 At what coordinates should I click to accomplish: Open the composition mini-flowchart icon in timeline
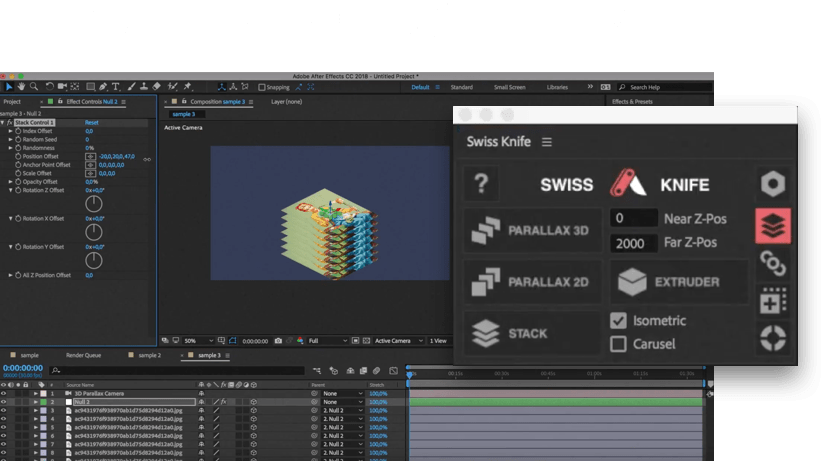tap(317, 371)
